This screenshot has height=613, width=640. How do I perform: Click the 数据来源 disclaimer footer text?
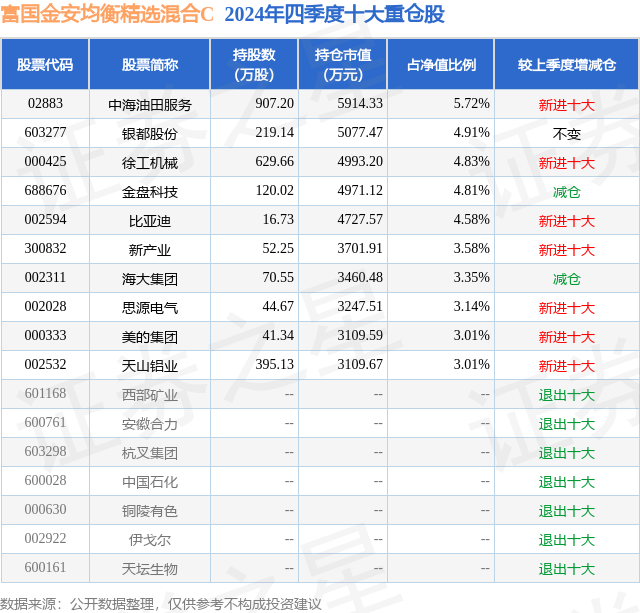pyautogui.click(x=161, y=604)
